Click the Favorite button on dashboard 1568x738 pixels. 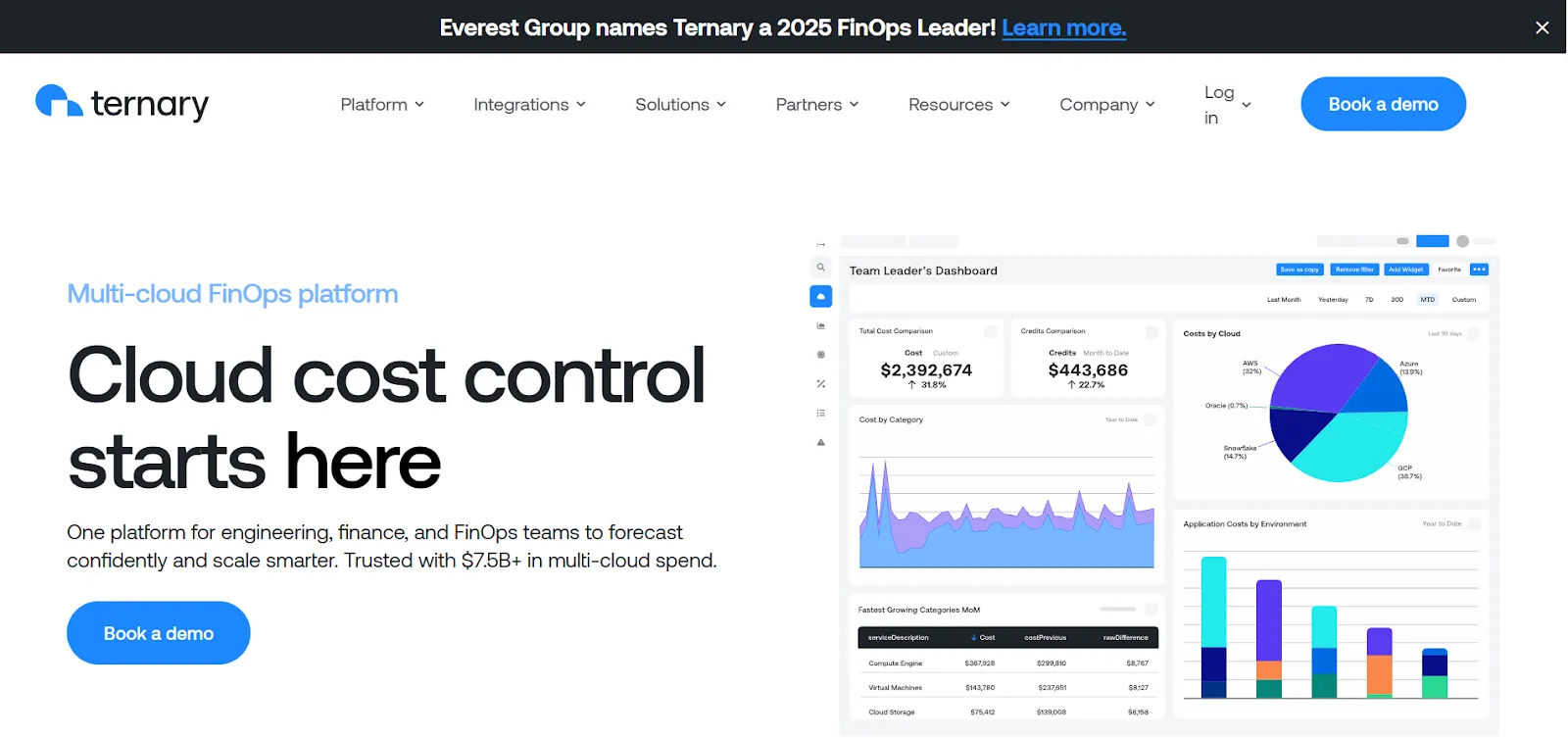tap(1449, 270)
